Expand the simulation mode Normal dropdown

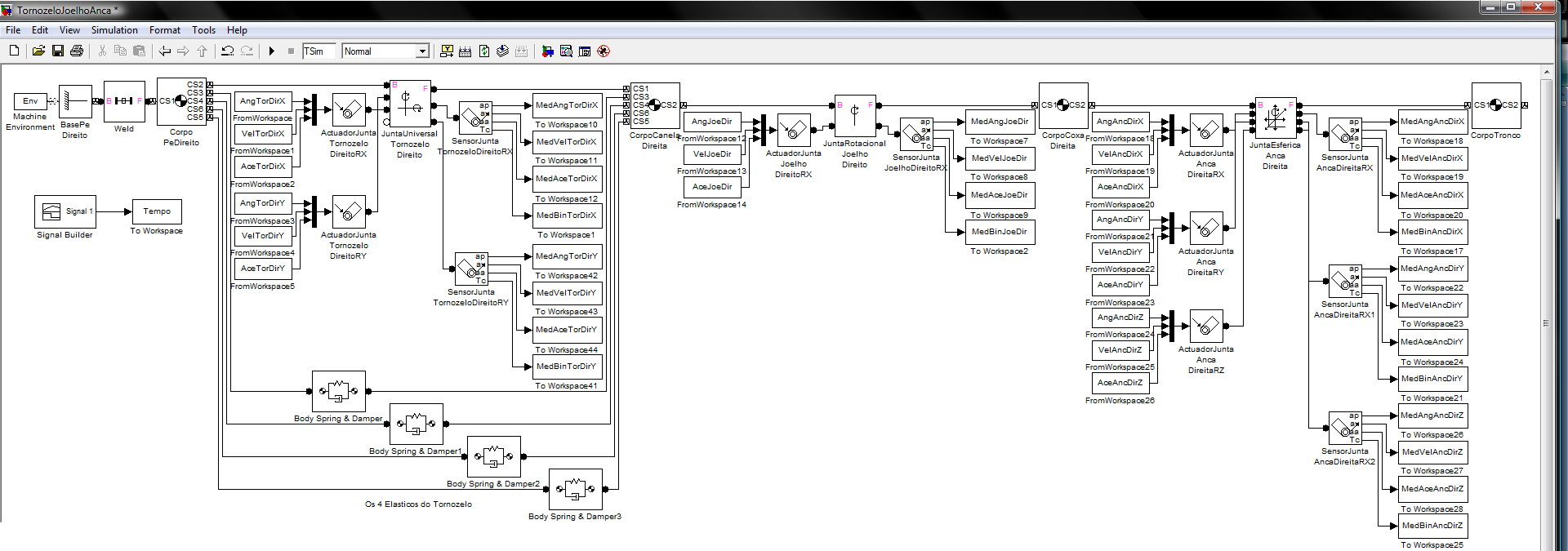click(422, 51)
